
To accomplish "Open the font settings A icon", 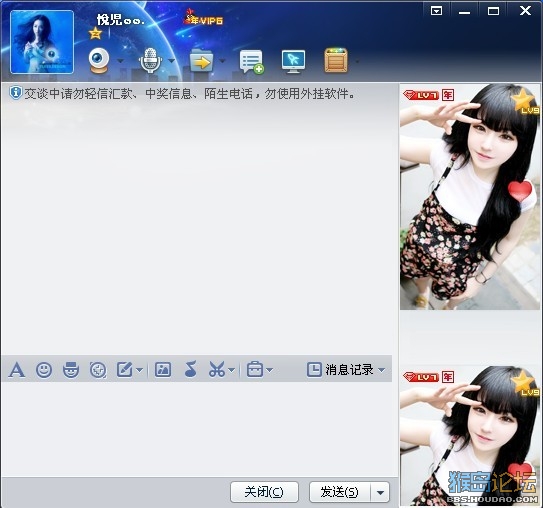I will pos(17,370).
